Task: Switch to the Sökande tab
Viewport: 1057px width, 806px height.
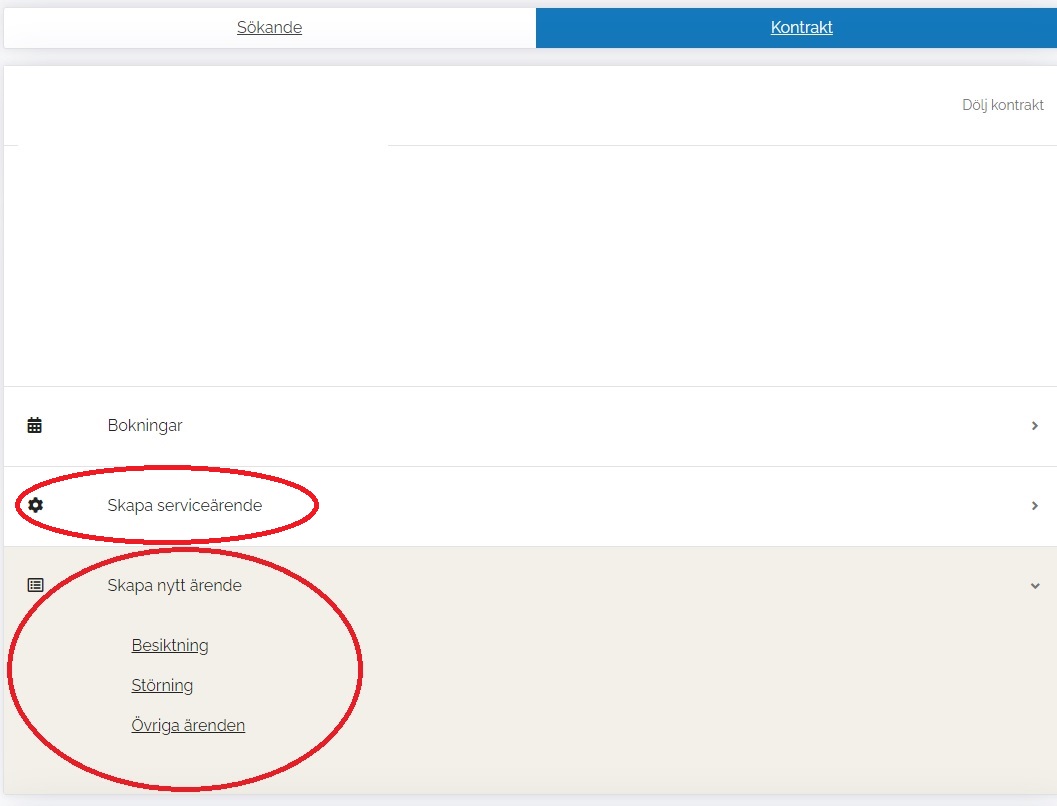Action: 269,28
